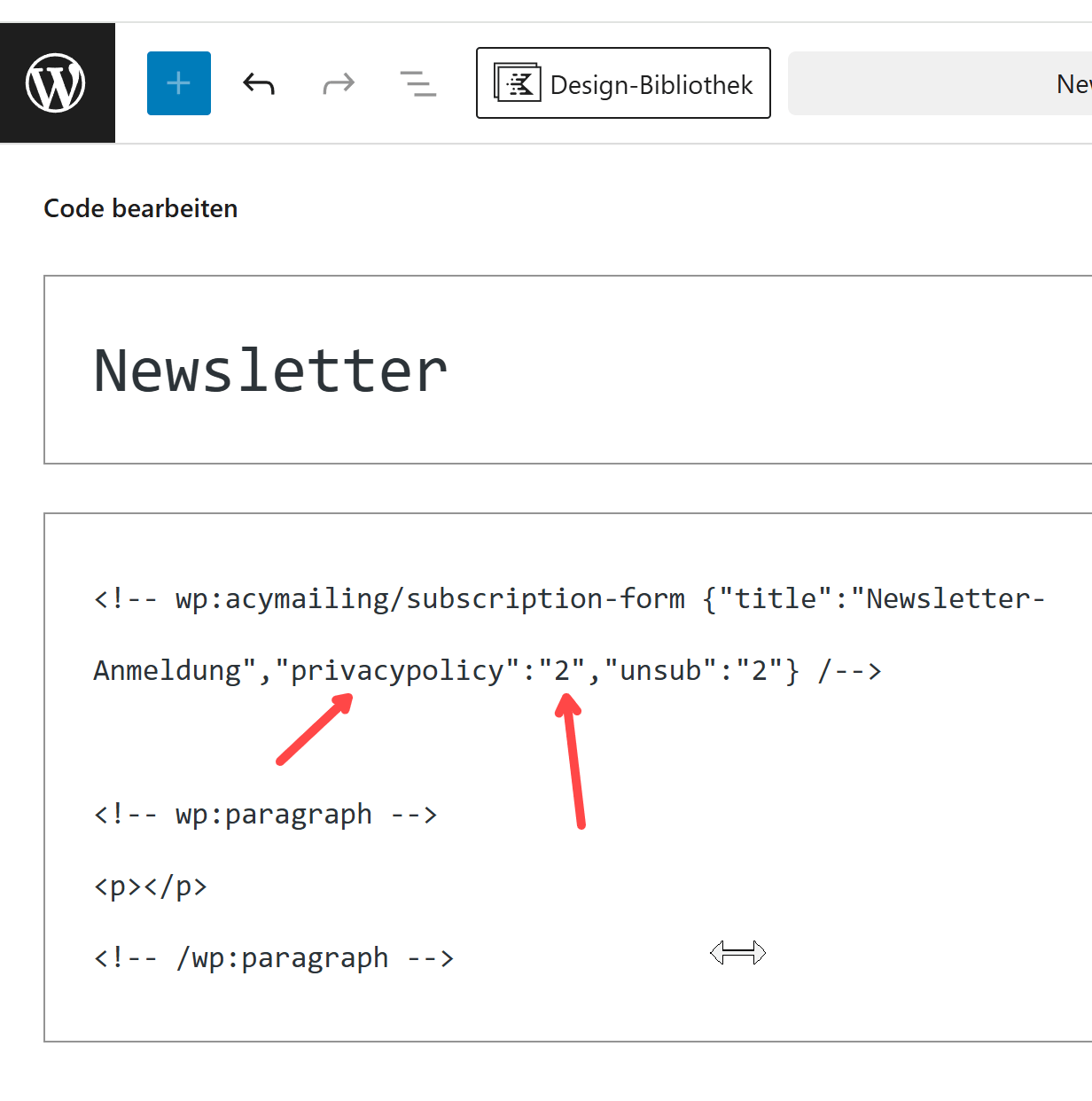Click the closing /wp:paragraph comment line
This screenshot has height=1101, width=1092.
tap(273, 957)
